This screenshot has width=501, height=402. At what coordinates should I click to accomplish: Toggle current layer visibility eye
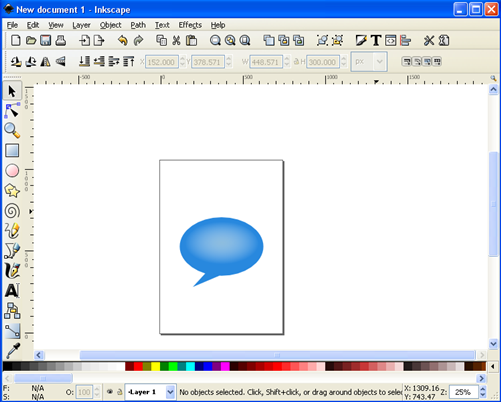pos(109,392)
